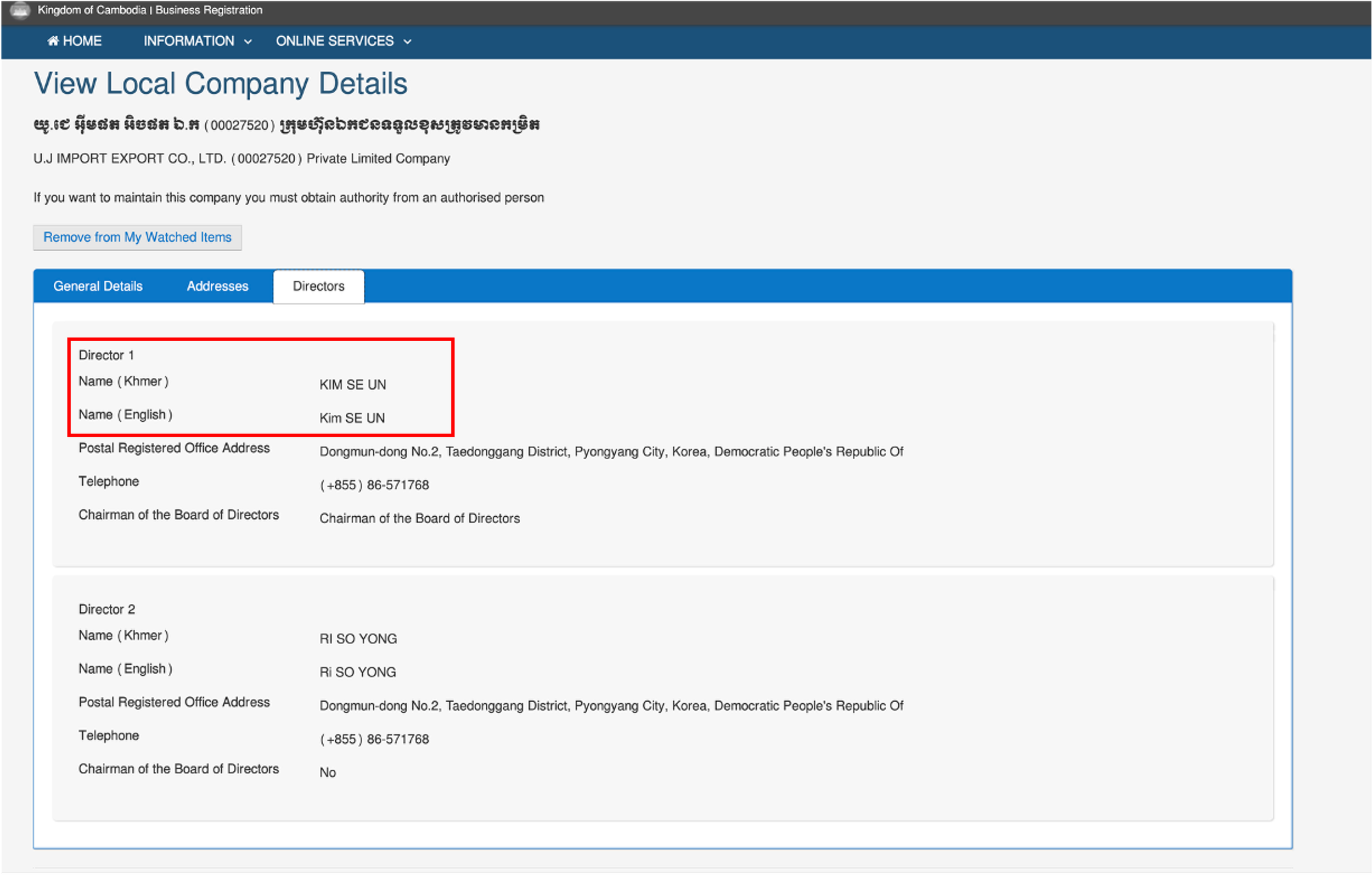
Task: Select the Directors tab
Action: click(x=318, y=286)
